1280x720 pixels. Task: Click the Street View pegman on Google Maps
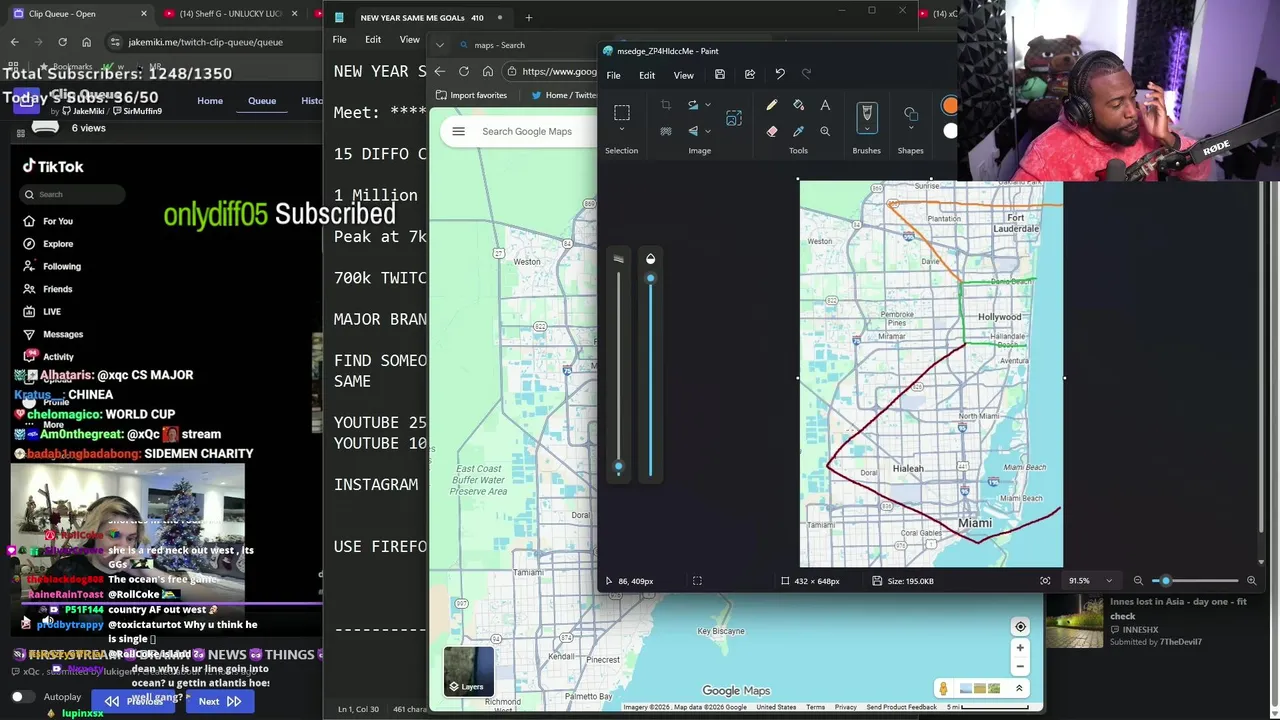pos(942,688)
